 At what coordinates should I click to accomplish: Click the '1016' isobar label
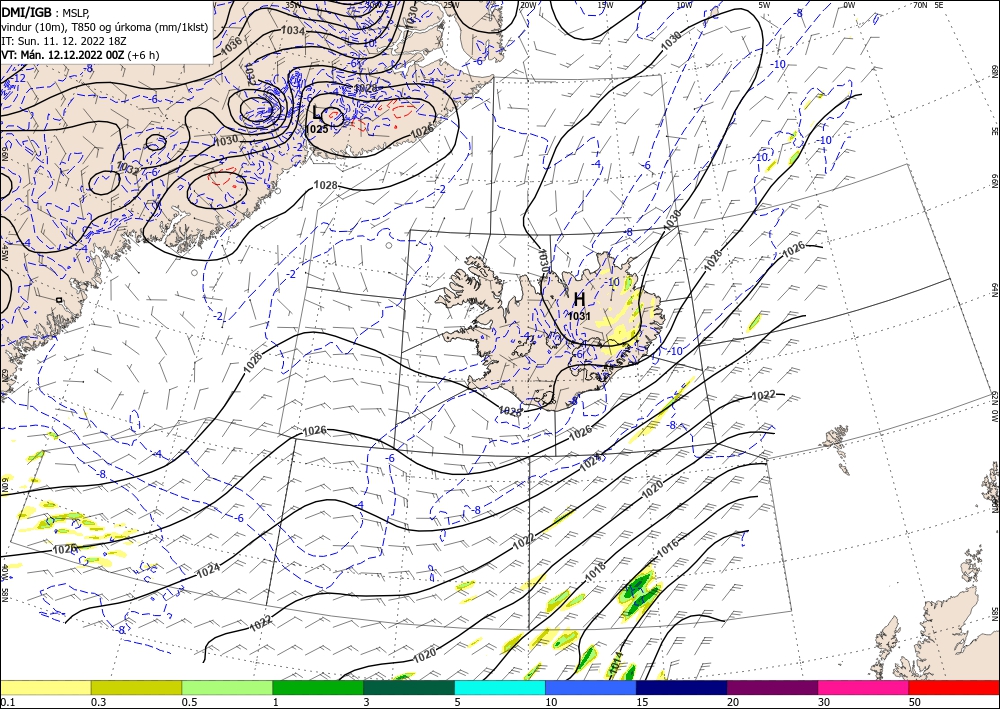[667, 547]
